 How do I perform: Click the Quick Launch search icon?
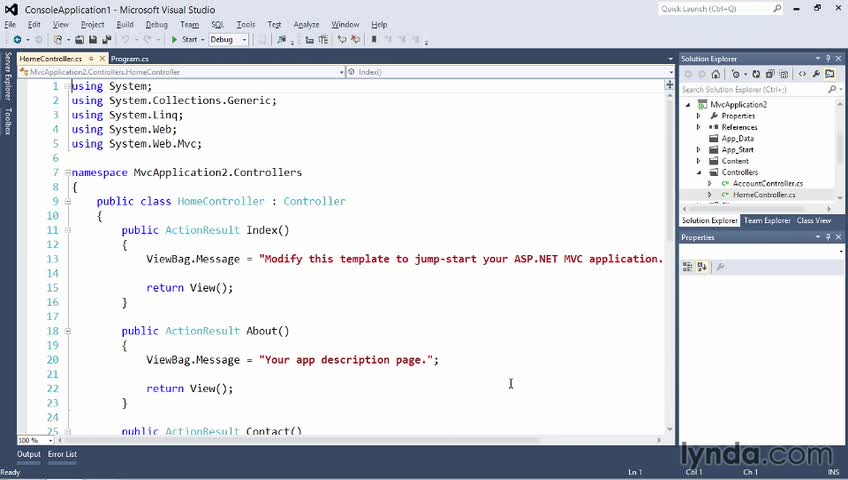pos(777,9)
